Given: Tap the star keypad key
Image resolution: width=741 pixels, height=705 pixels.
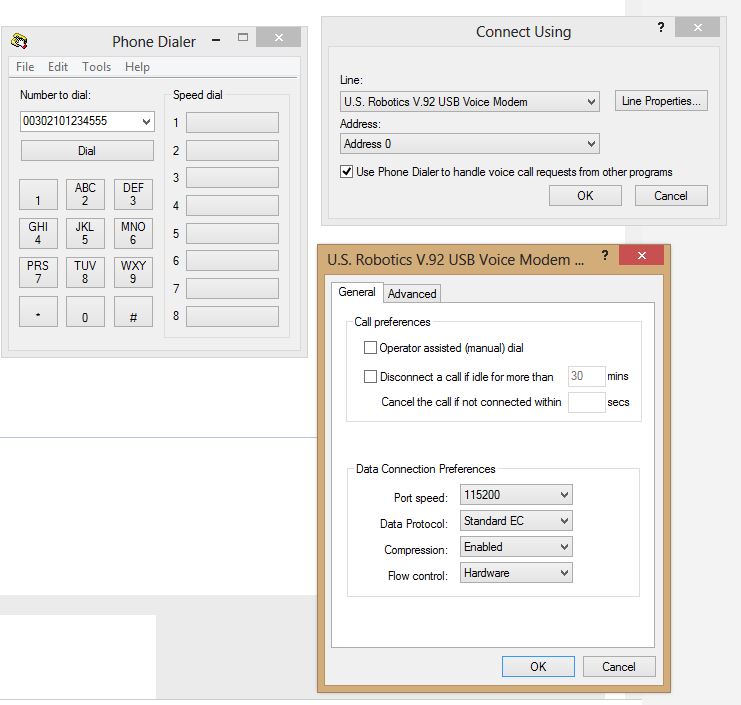Looking at the screenshot, I should tap(38, 311).
